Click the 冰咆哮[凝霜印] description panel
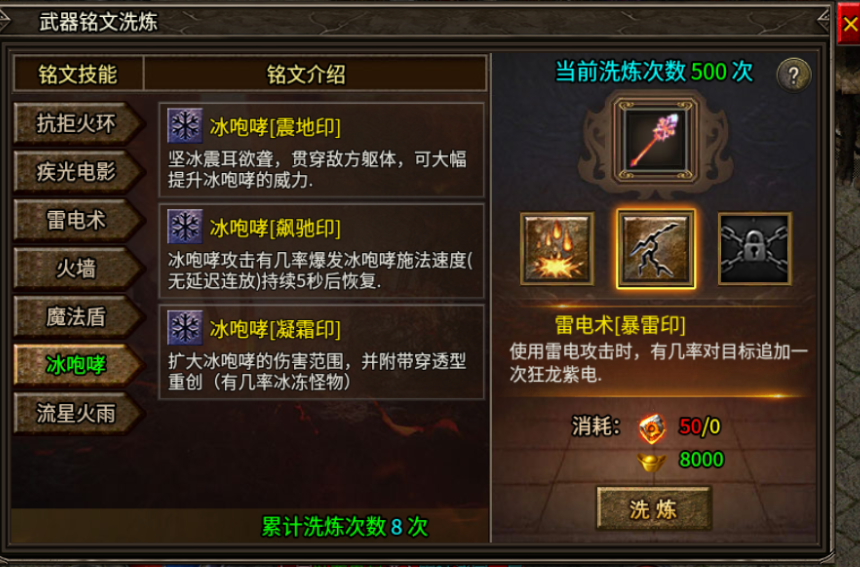860x567 pixels. pos(321,352)
